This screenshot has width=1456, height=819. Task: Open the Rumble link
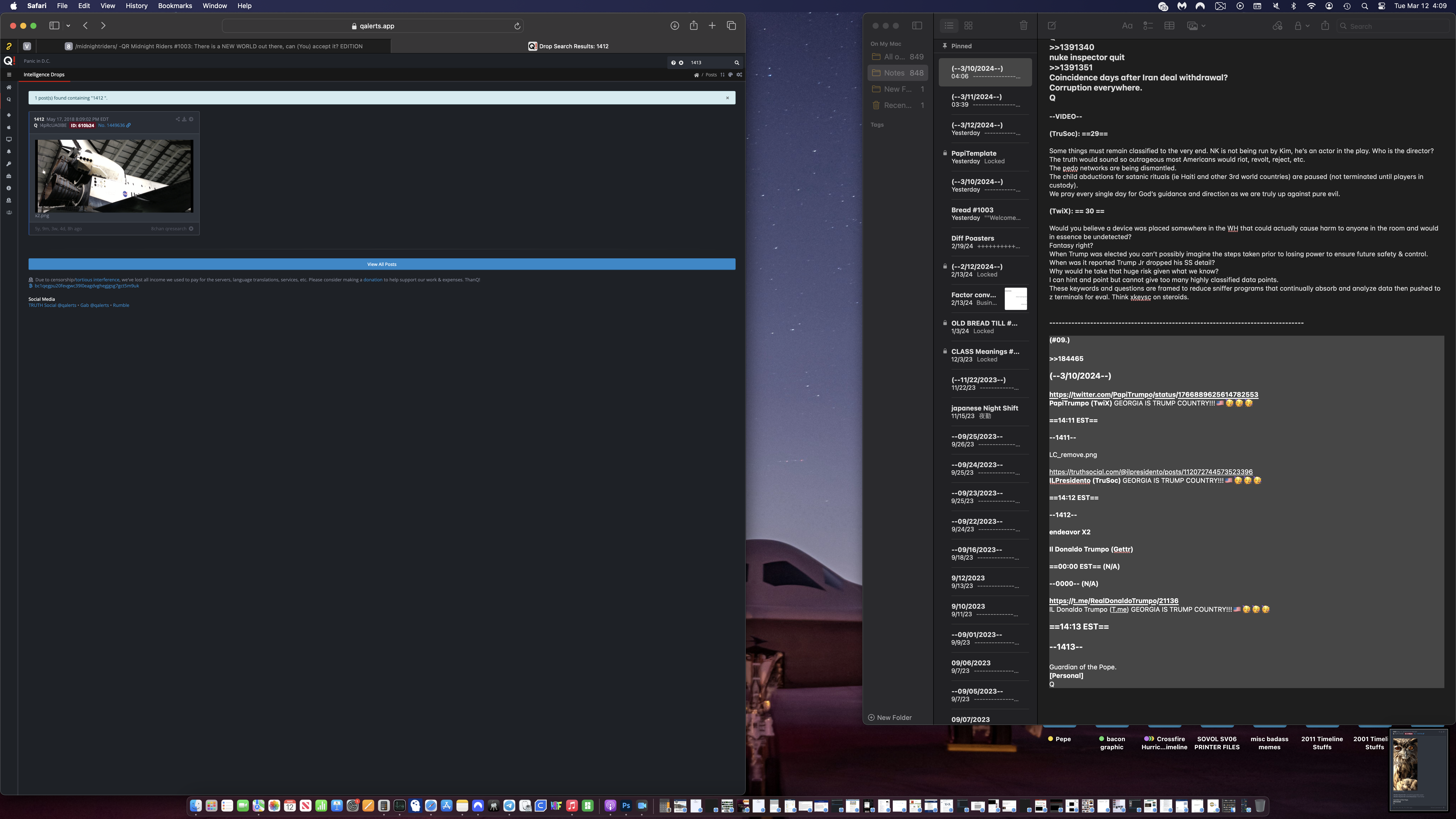(x=121, y=305)
